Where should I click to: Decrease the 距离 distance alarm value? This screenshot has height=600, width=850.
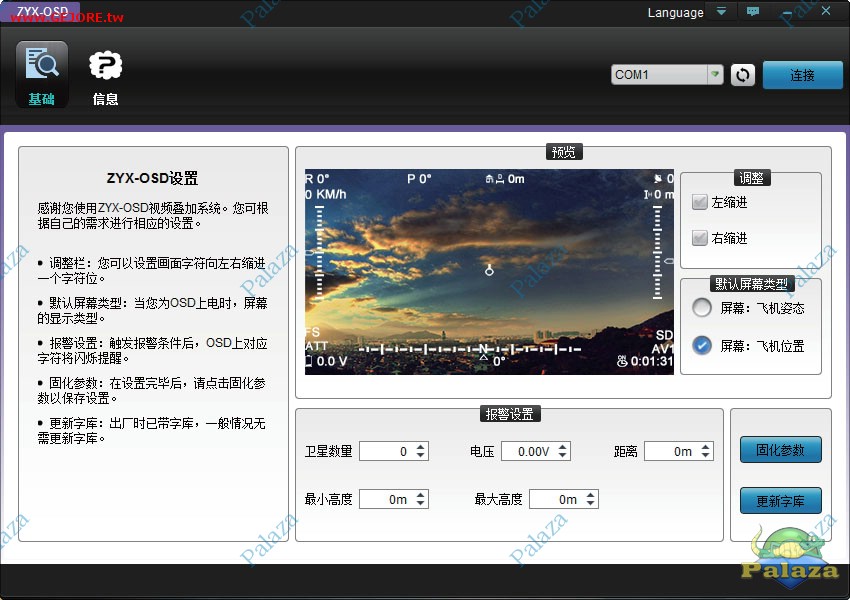(705, 456)
